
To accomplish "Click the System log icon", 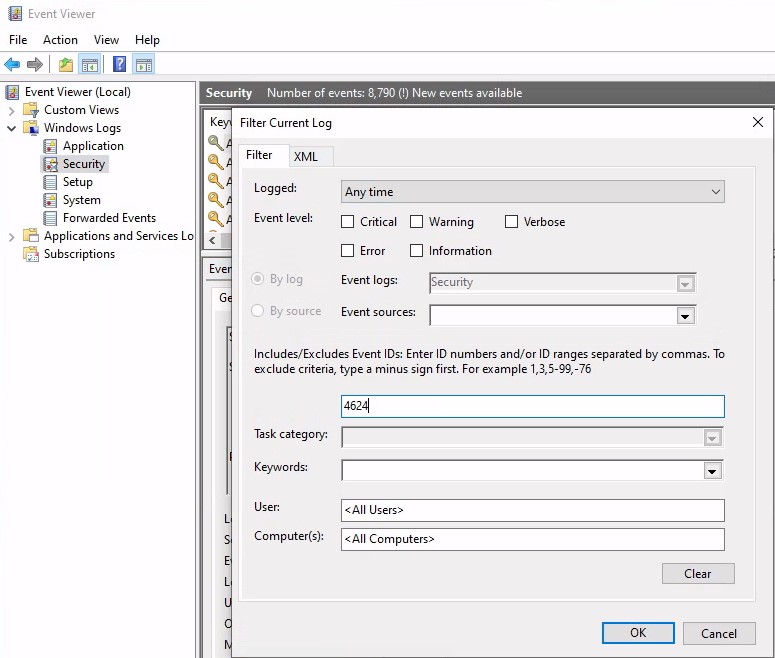I will [50, 200].
